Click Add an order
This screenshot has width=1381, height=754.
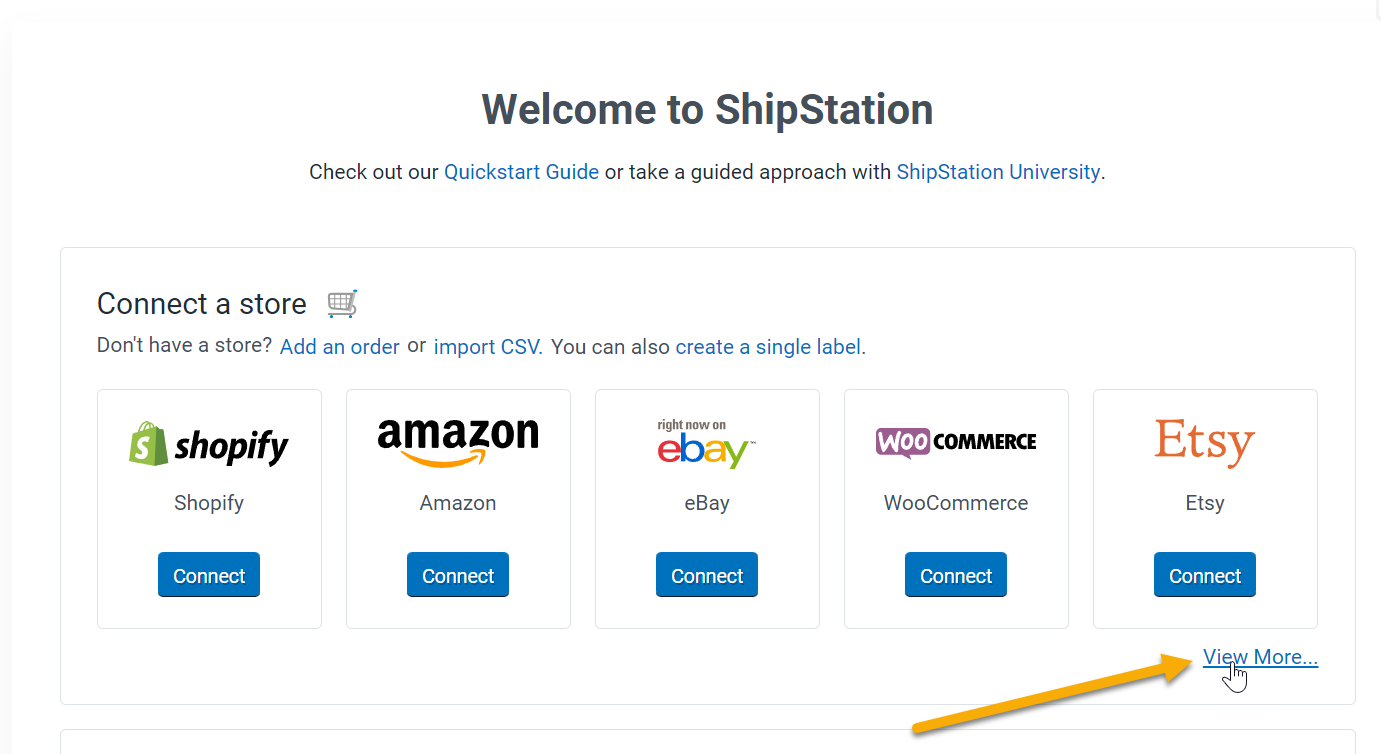(x=339, y=346)
